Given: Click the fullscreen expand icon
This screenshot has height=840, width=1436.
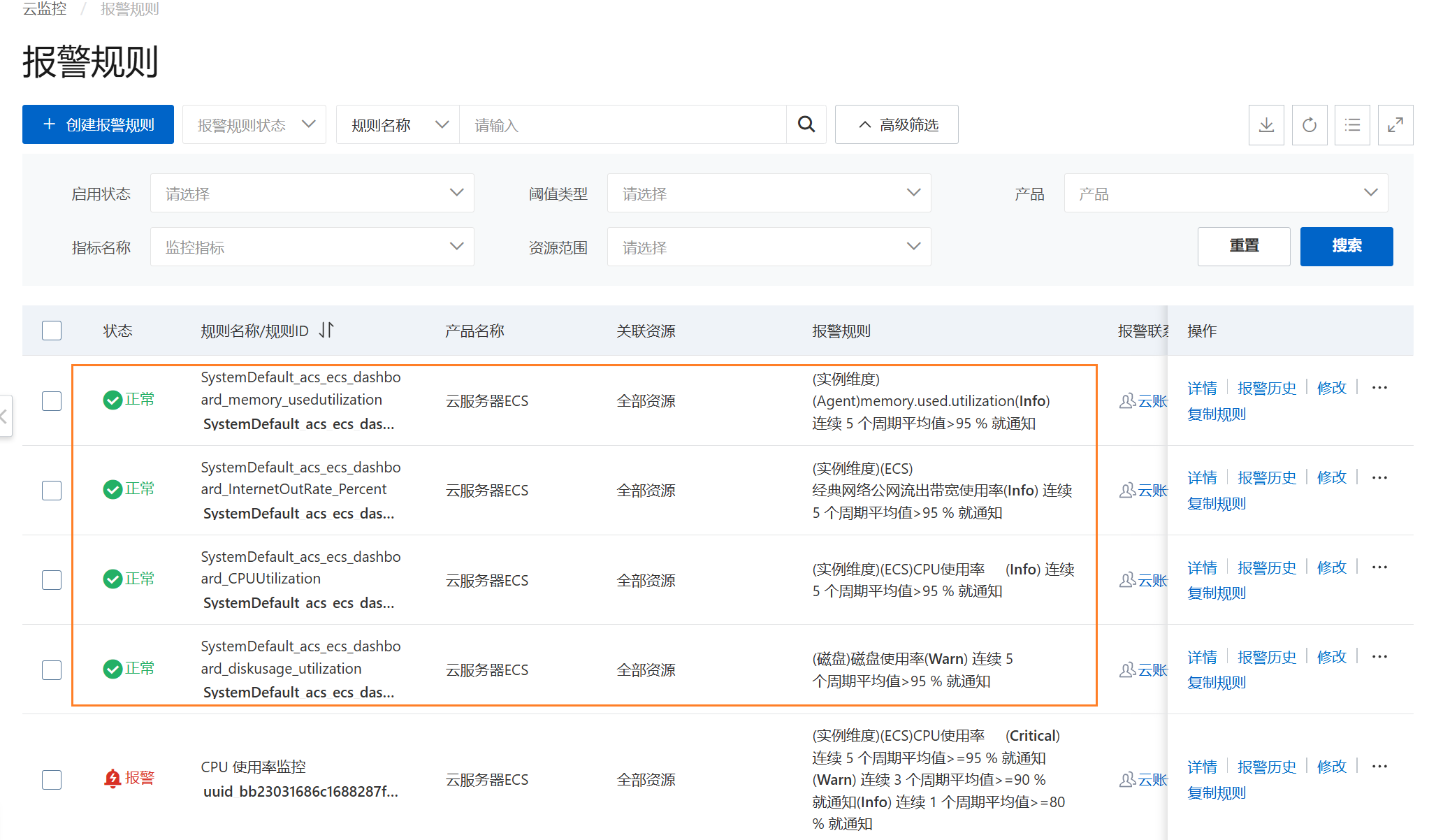Looking at the screenshot, I should coord(1395,125).
